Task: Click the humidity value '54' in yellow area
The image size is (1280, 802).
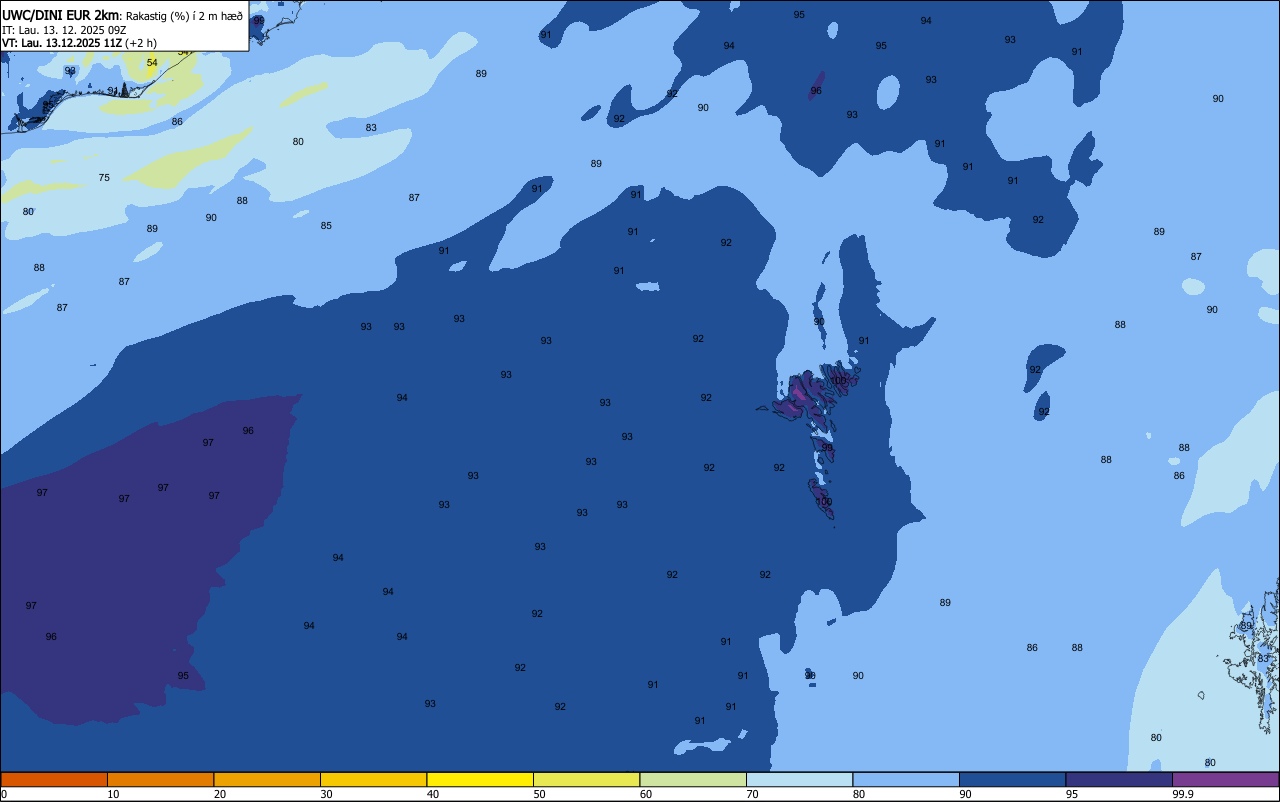Action: [152, 63]
